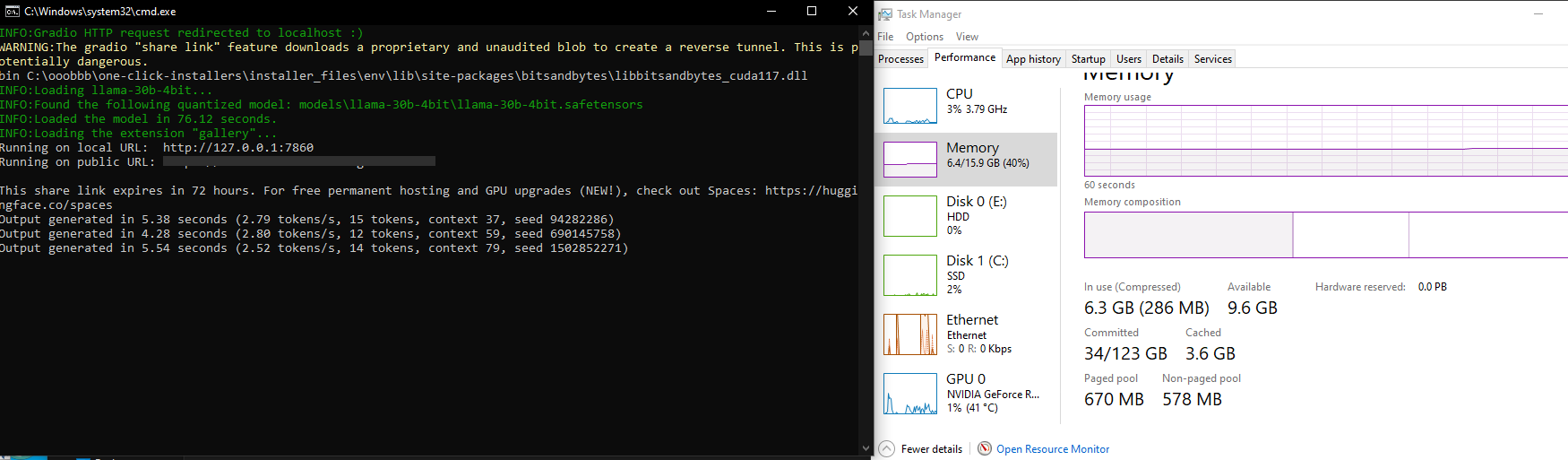Click the local URL http://127.0.0.1:7860
Viewport: 1568px width, 460px height.
click(x=238, y=148)
